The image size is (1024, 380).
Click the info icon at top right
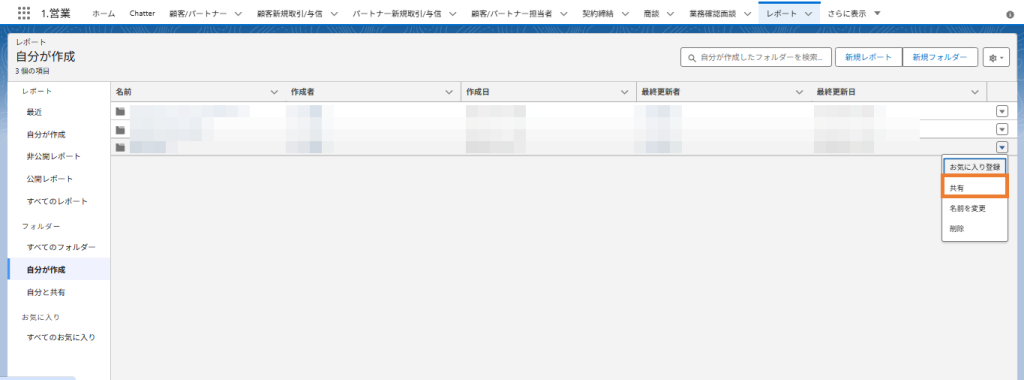[x=1010, y=14]
